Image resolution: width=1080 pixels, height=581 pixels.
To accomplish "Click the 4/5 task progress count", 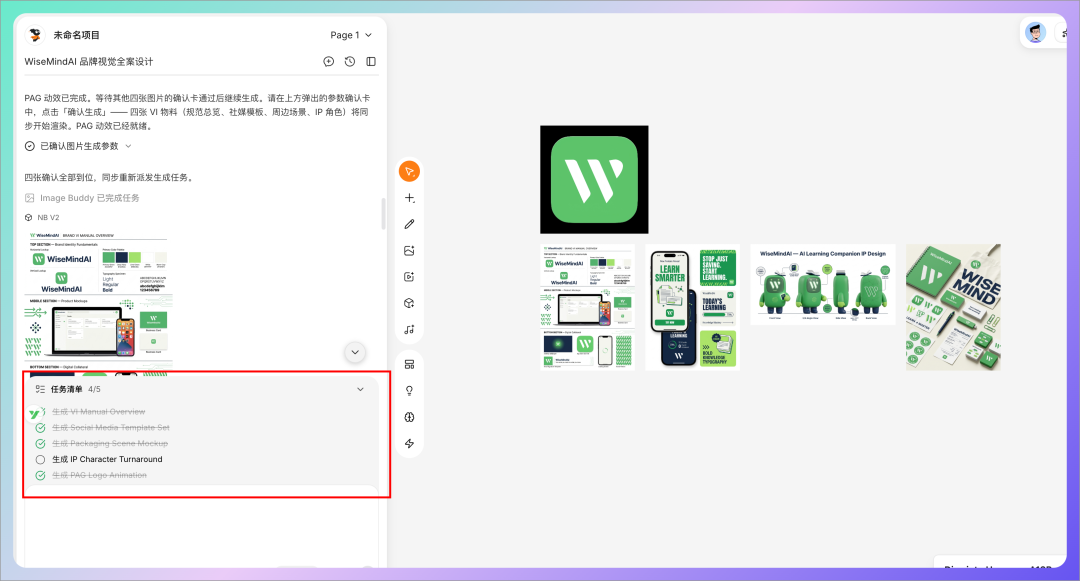I will click(x=94, y=389).
